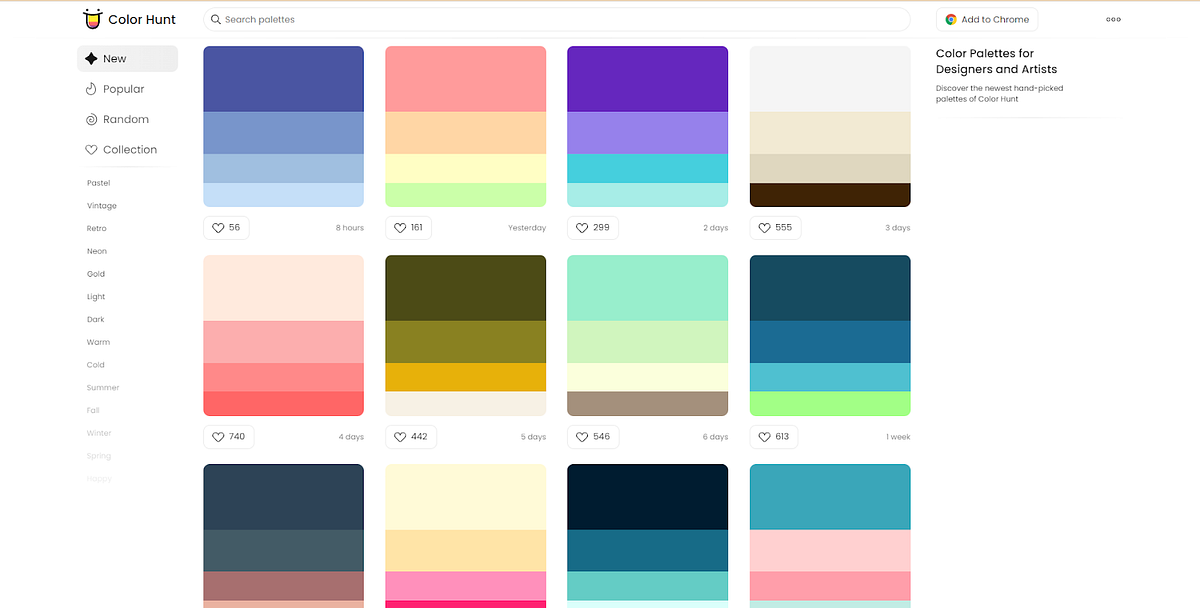Select the Neon color filter
1200x608 pixels.
tap(96, 251)
